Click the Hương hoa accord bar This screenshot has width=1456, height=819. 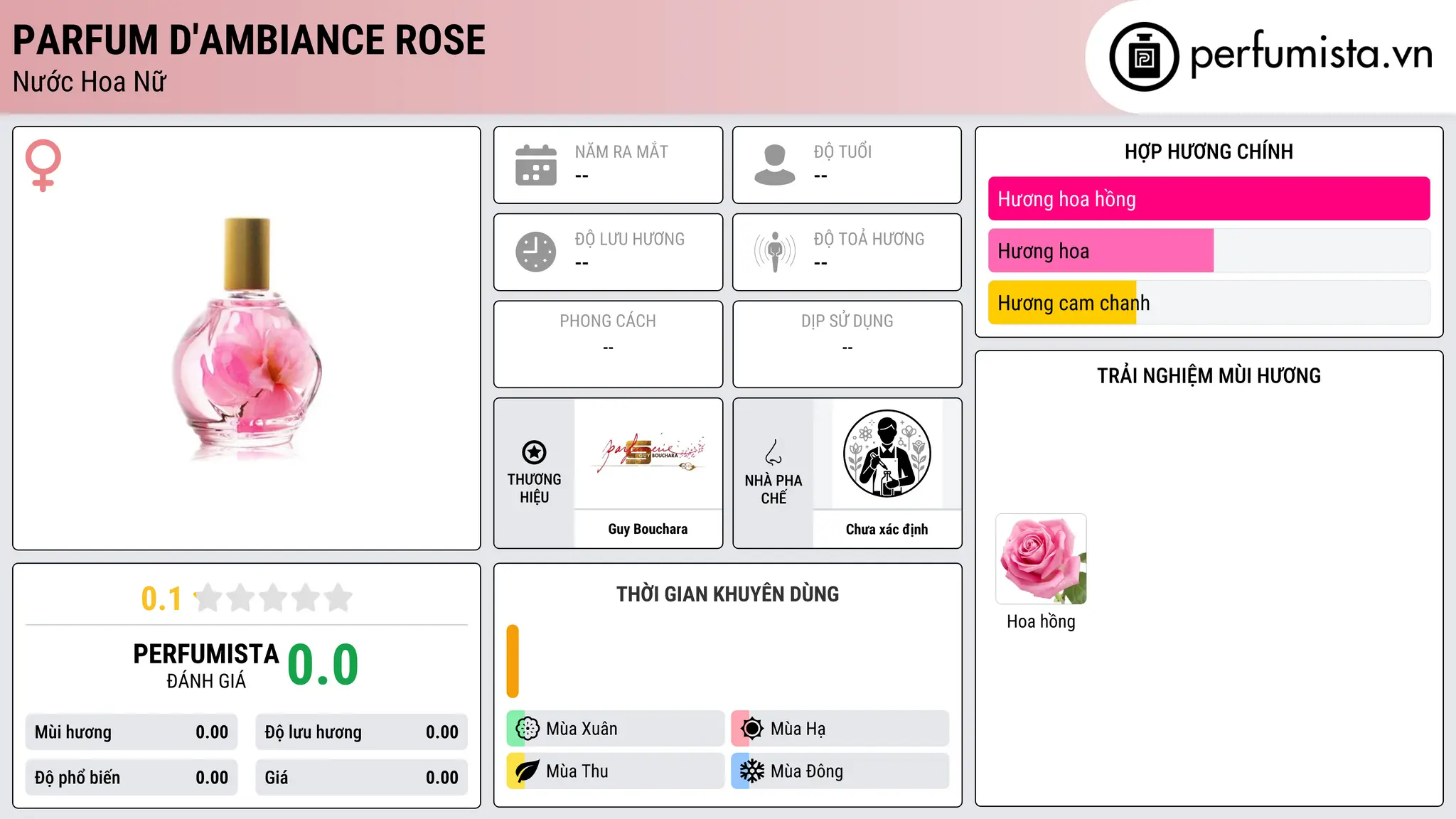click(1209, 251)
